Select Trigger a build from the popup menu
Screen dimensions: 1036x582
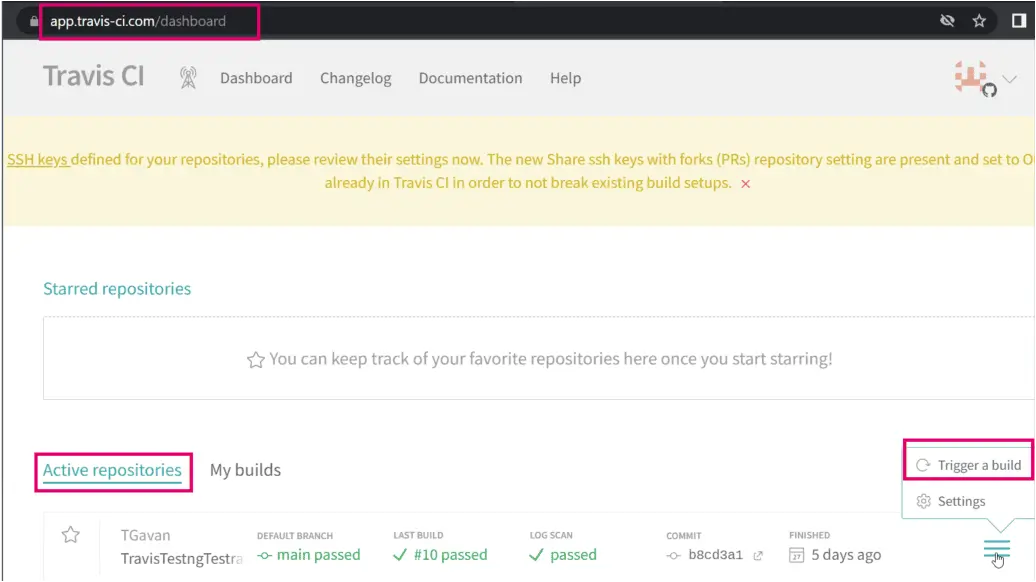click(968, 465)
